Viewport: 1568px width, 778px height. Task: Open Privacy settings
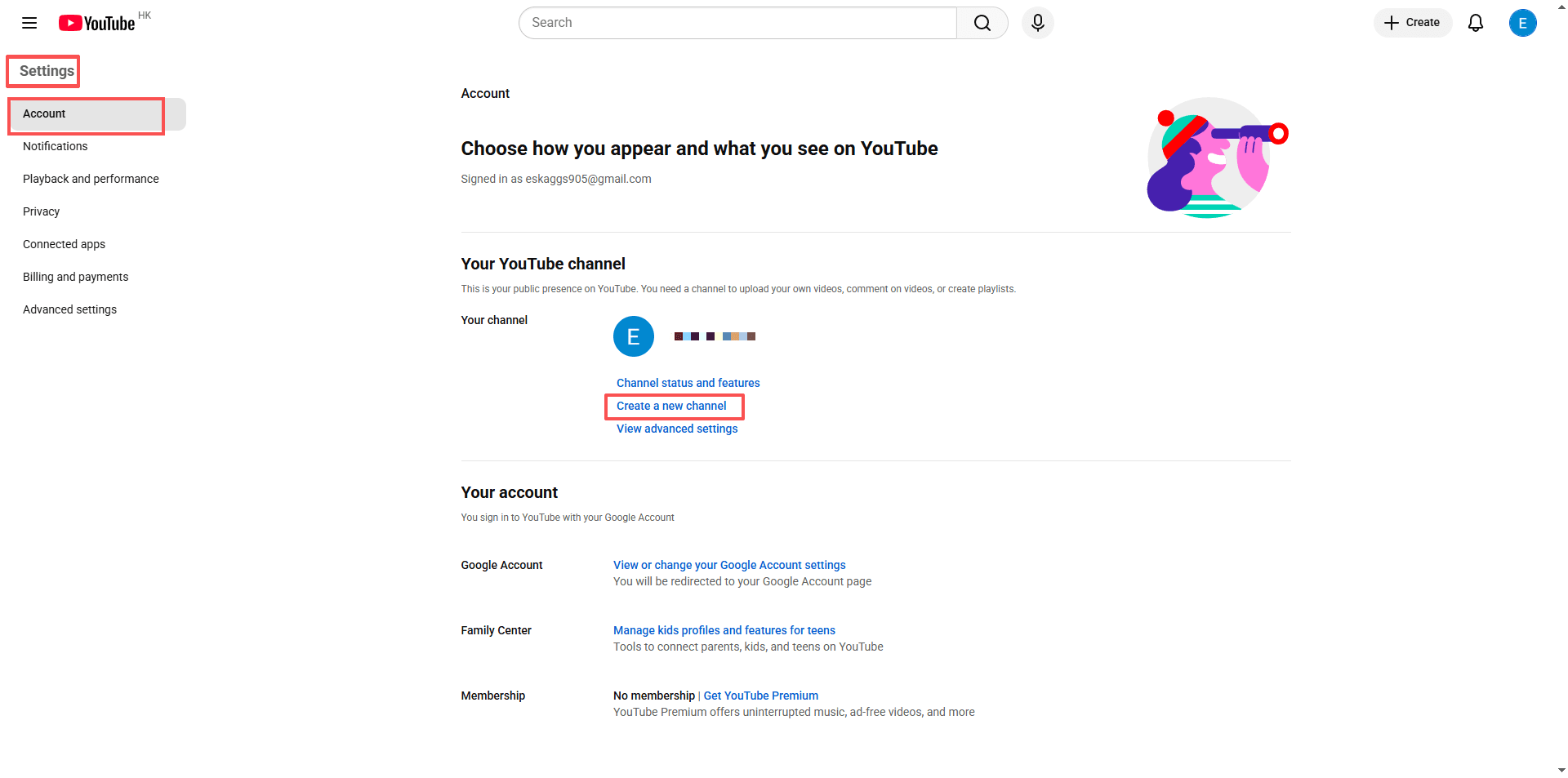click(x=97, y=212)
